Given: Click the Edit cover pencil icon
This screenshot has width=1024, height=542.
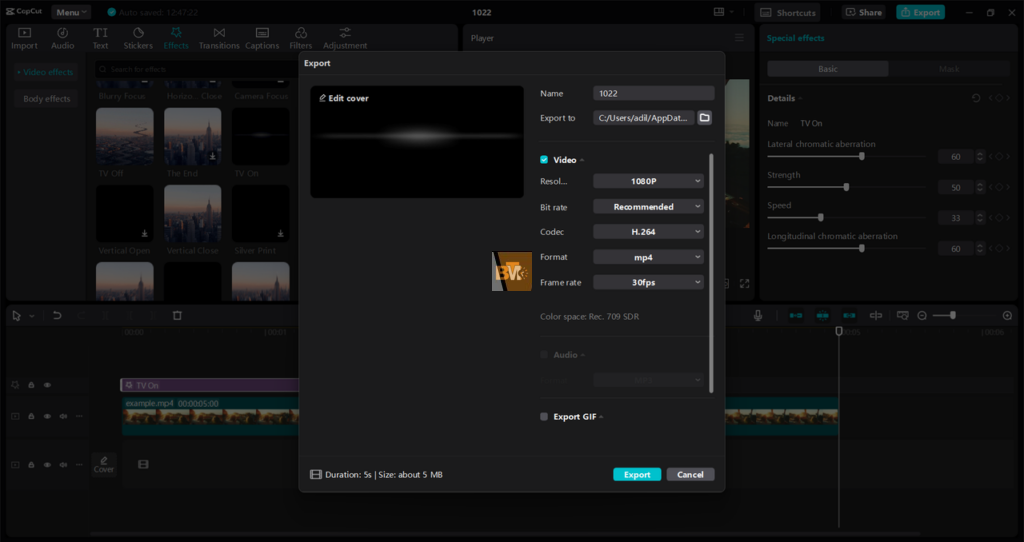Looking at the screenshot, I should point(322,99).
